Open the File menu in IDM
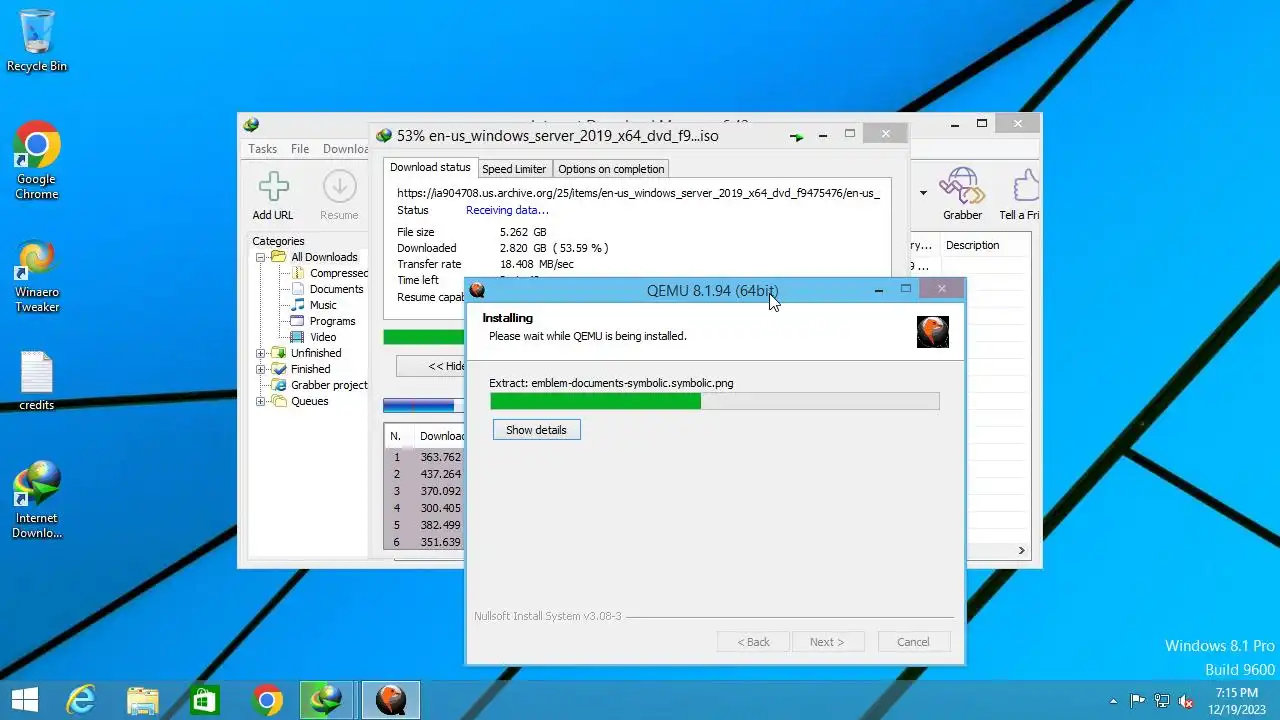Image resolution: width=1280 pixels, height=720 pixels. 300,149
